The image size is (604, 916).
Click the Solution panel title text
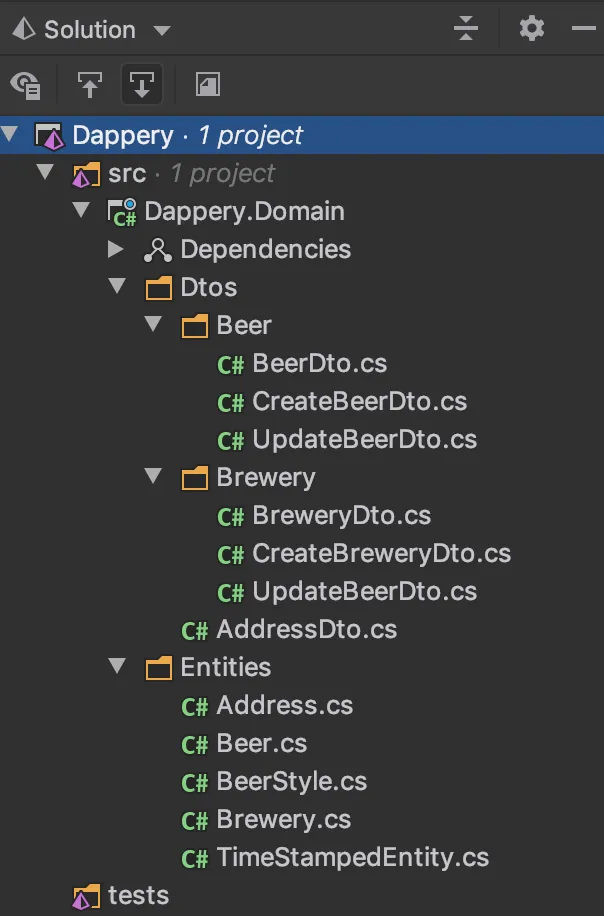pyautogui.click(x=90, y=29)
